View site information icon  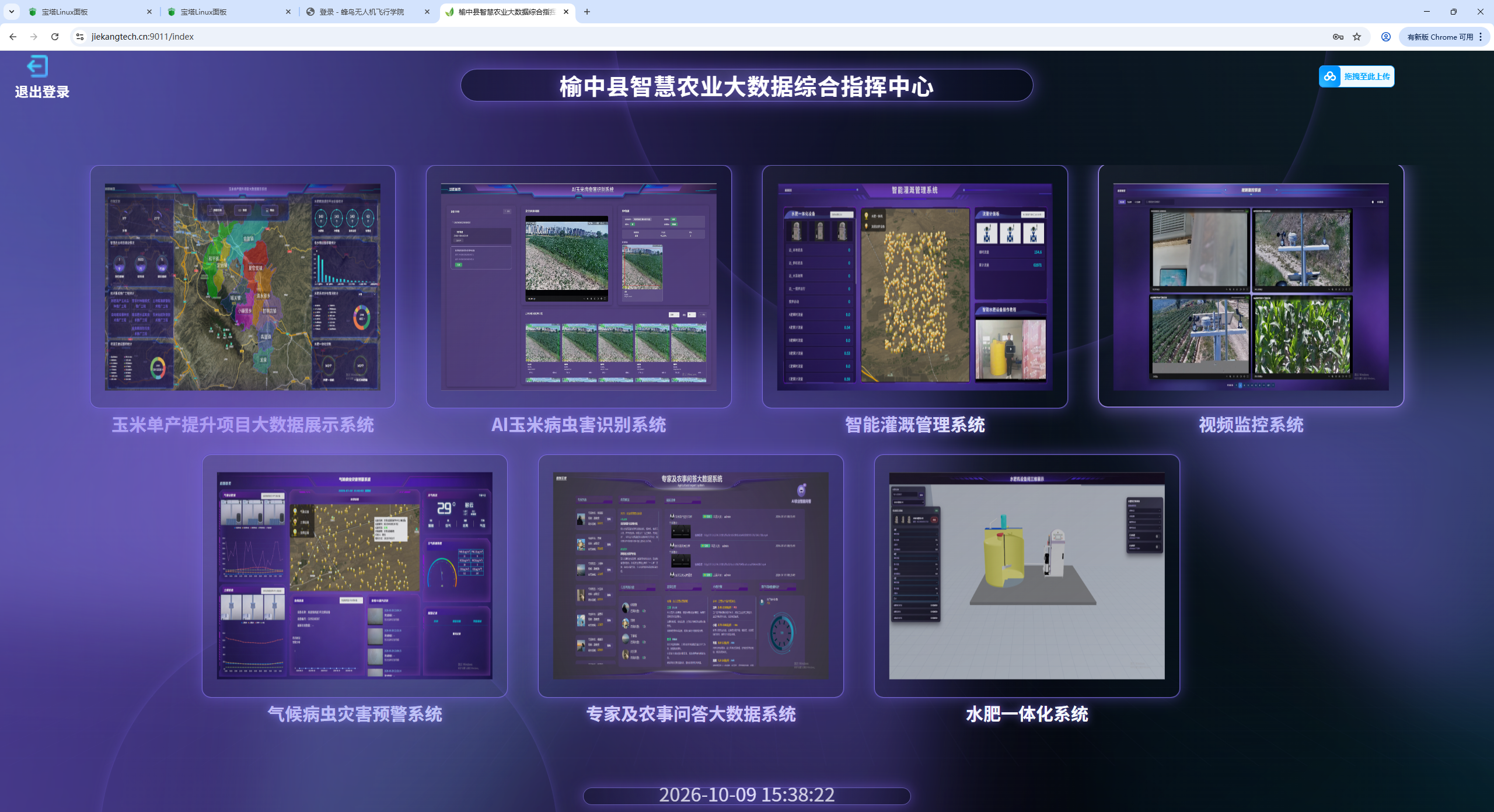(80, 37)
